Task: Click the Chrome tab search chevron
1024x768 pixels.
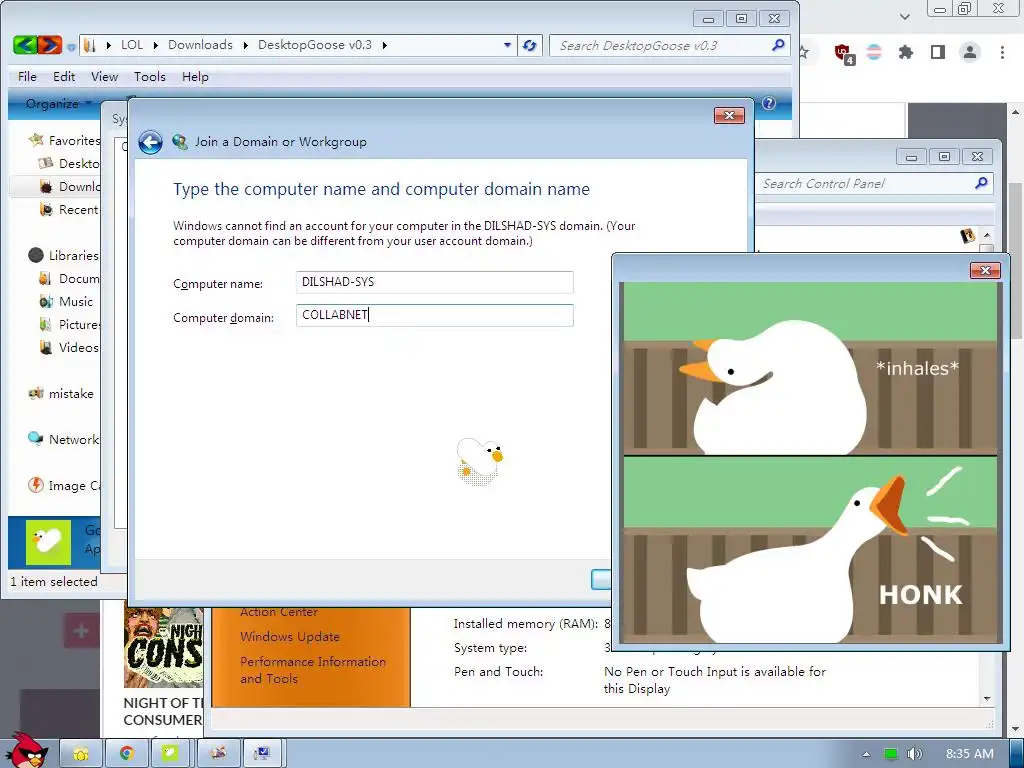Action: point(904,16)
